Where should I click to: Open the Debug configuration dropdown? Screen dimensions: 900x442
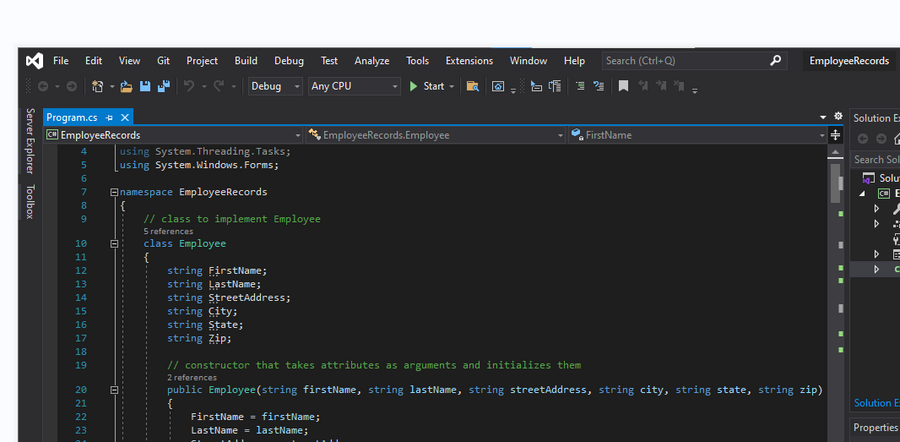(x=275, y=86)
